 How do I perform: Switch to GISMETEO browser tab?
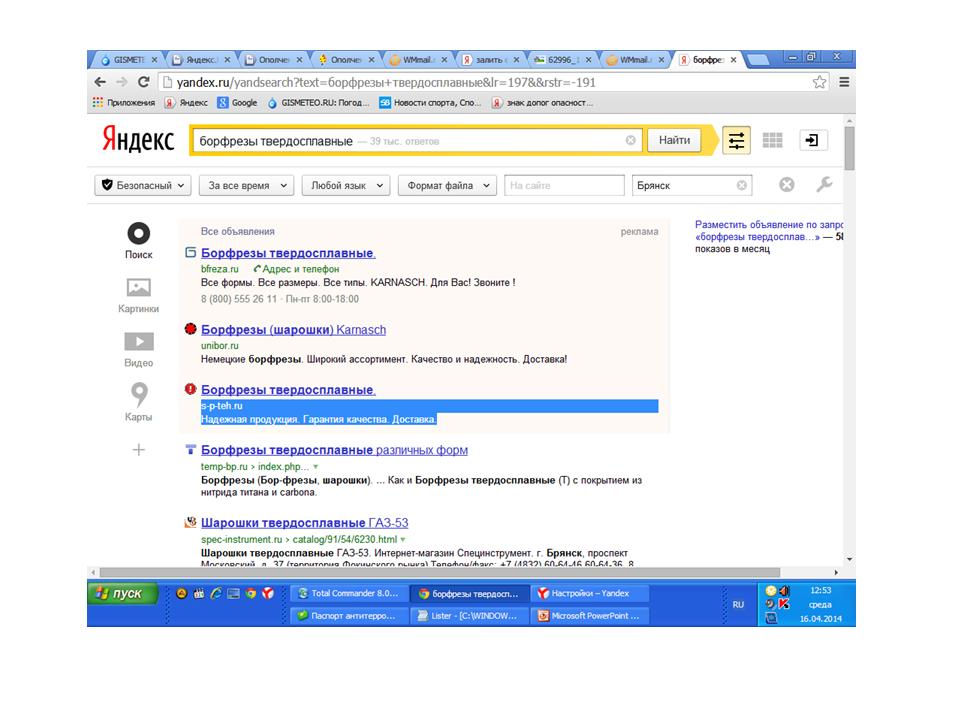point(129,59)
